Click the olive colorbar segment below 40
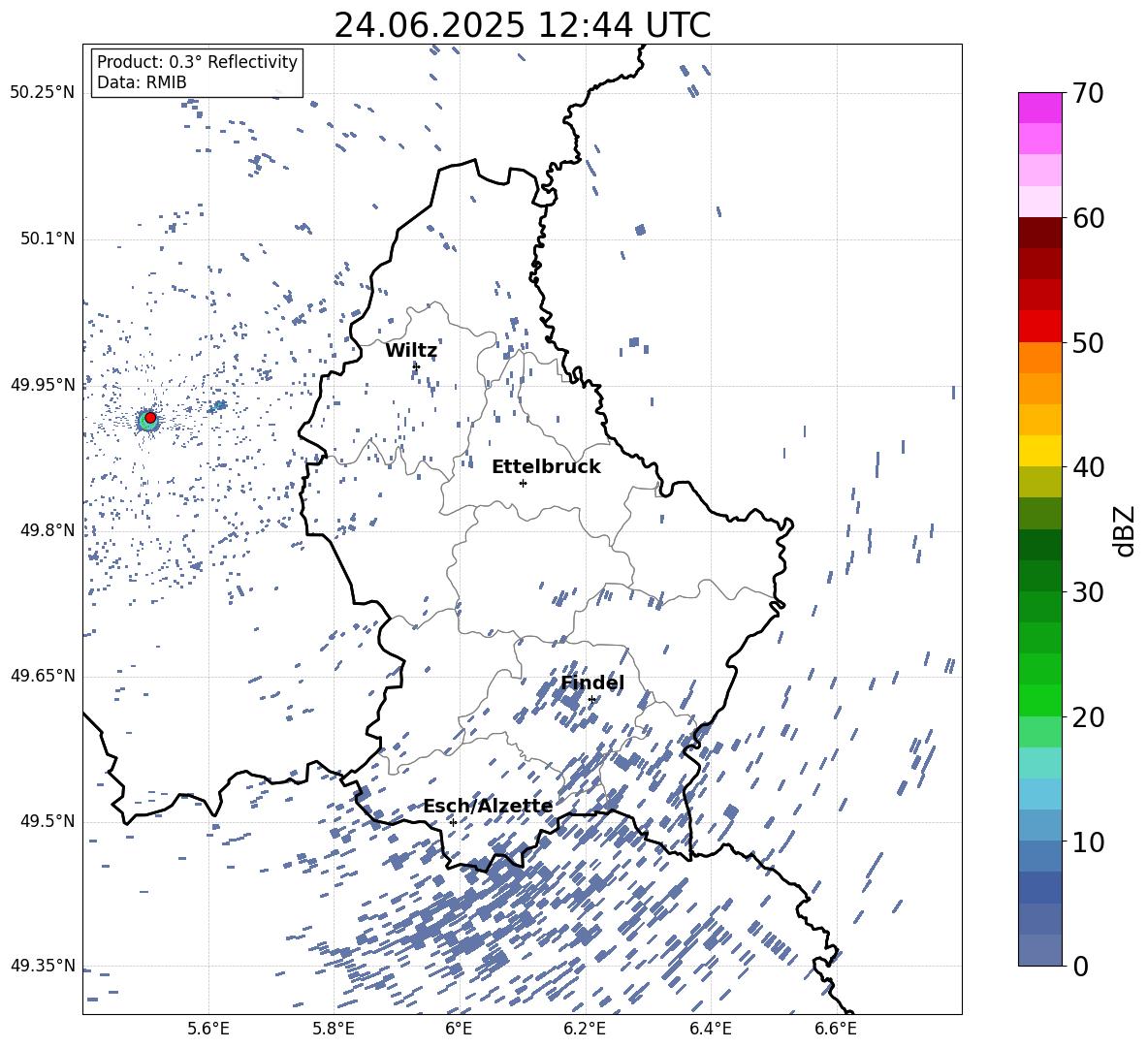The width and height of the screenshot is (1148, 1048). pos(1039,482)
